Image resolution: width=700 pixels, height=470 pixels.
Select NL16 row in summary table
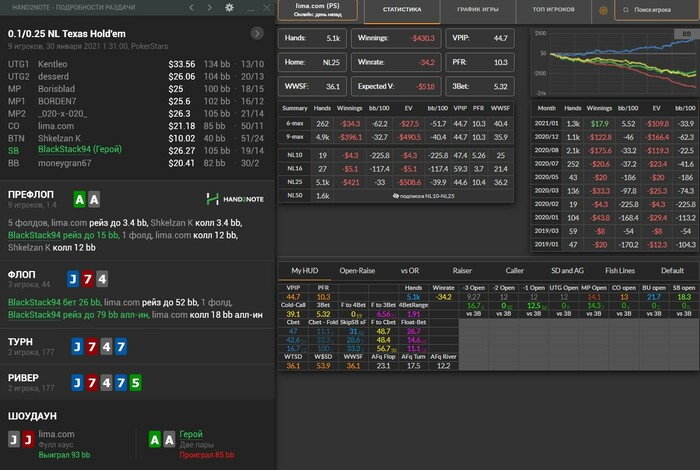[396, 169]
